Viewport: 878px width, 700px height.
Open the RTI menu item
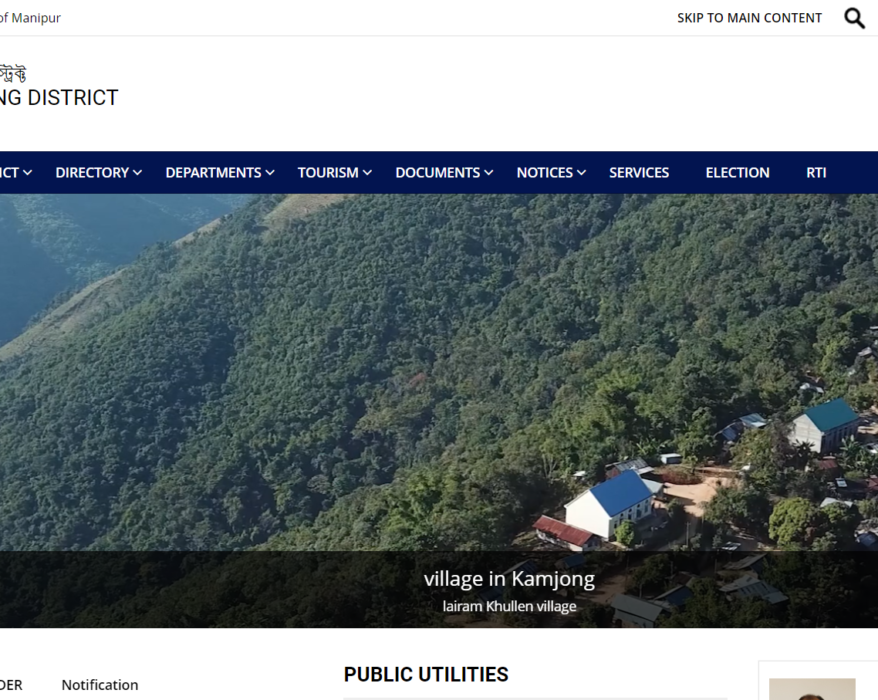coord(816,172)
